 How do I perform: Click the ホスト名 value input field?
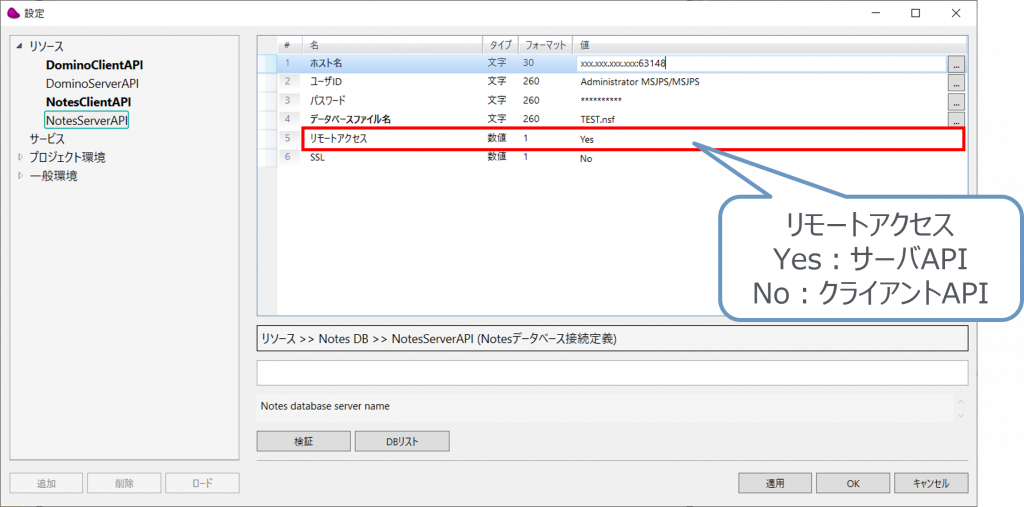[x=760, y=63]
